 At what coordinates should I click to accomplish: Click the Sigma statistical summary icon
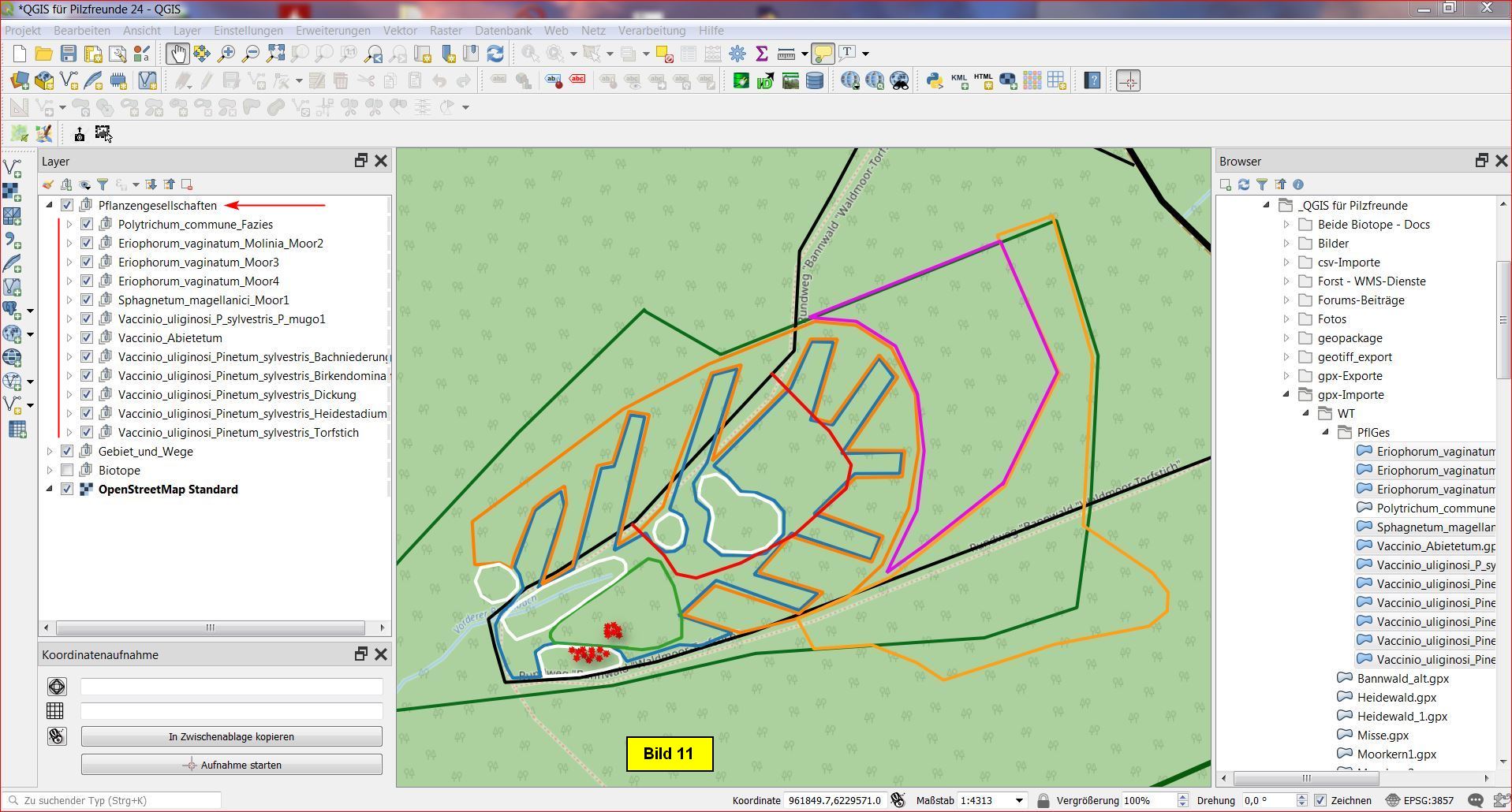[761, 54]
